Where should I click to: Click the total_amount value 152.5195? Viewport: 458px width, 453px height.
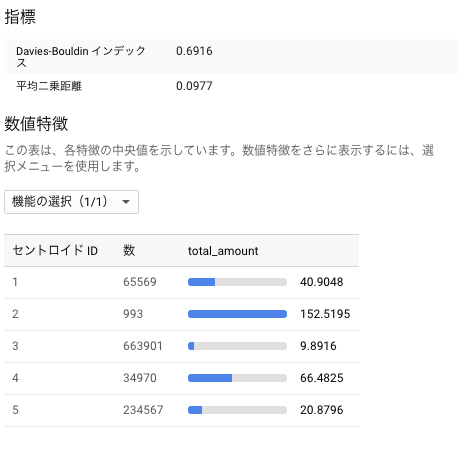pos(325,314)
